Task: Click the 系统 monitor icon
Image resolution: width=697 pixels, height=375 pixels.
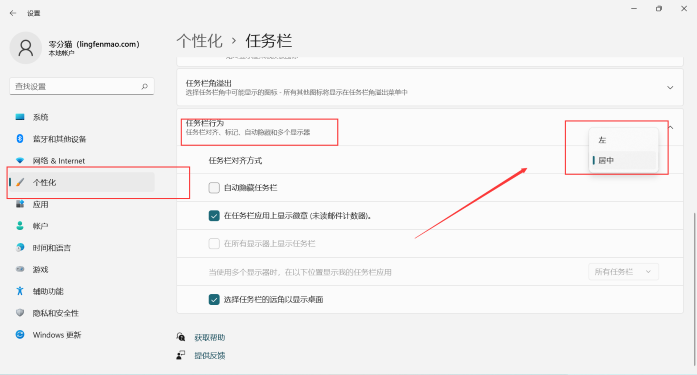Action: pos(20,117)
